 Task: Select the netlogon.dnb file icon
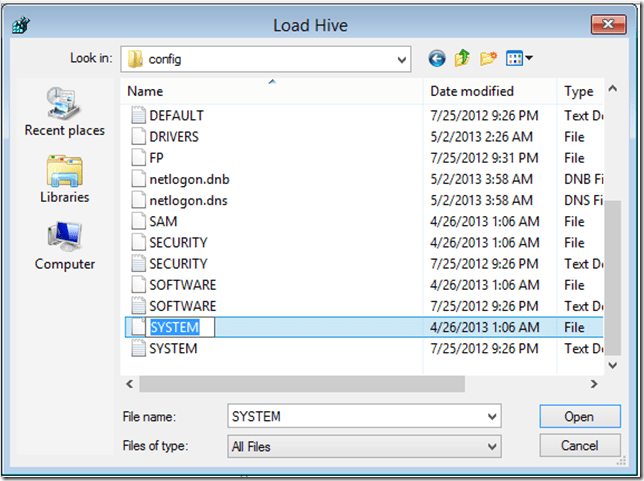(138, 179)
